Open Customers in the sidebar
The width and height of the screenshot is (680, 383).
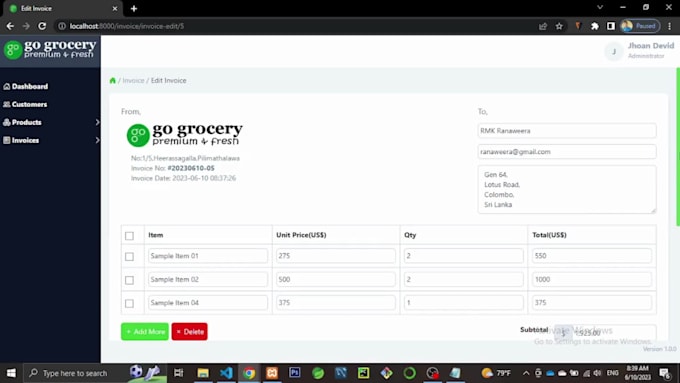[x=25, y=104]
